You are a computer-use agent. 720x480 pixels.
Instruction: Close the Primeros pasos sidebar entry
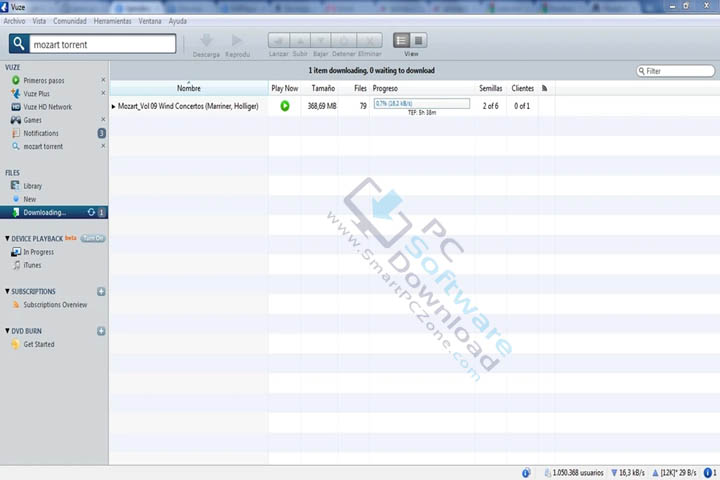103,80
